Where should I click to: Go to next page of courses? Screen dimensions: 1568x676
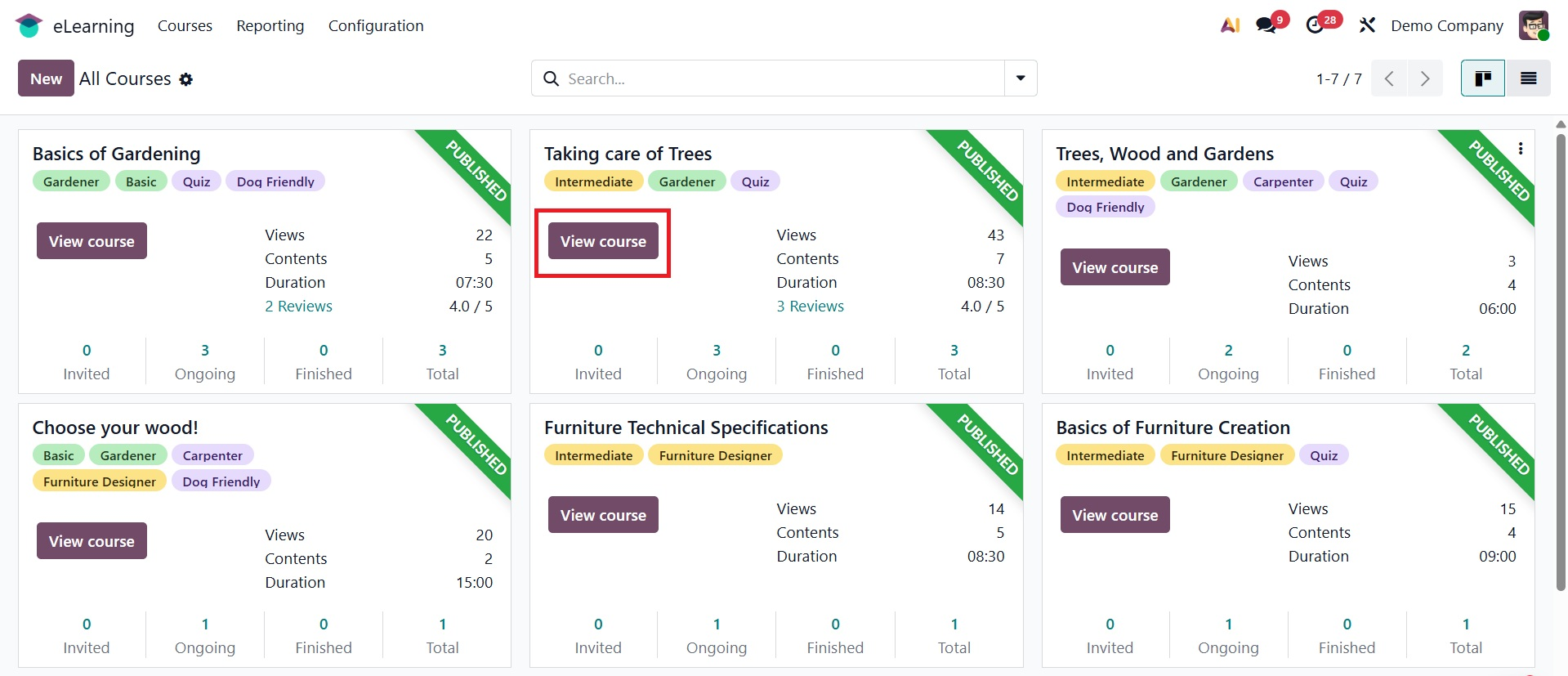[1425, 78]
